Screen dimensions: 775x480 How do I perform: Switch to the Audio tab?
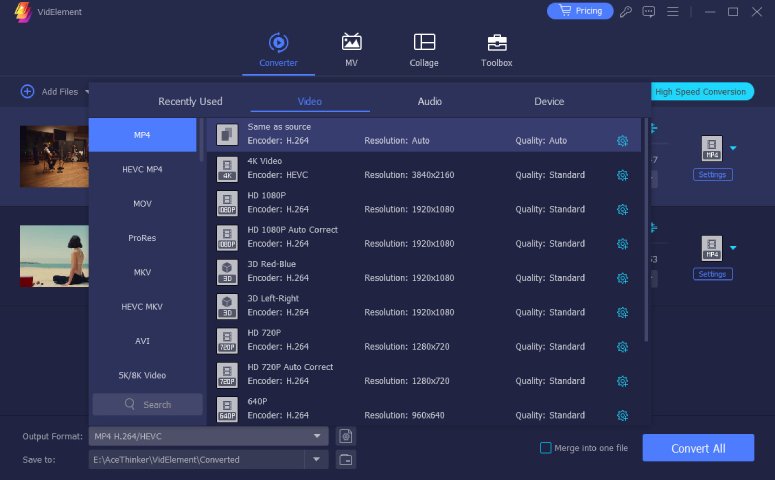[x=430, y=101]
